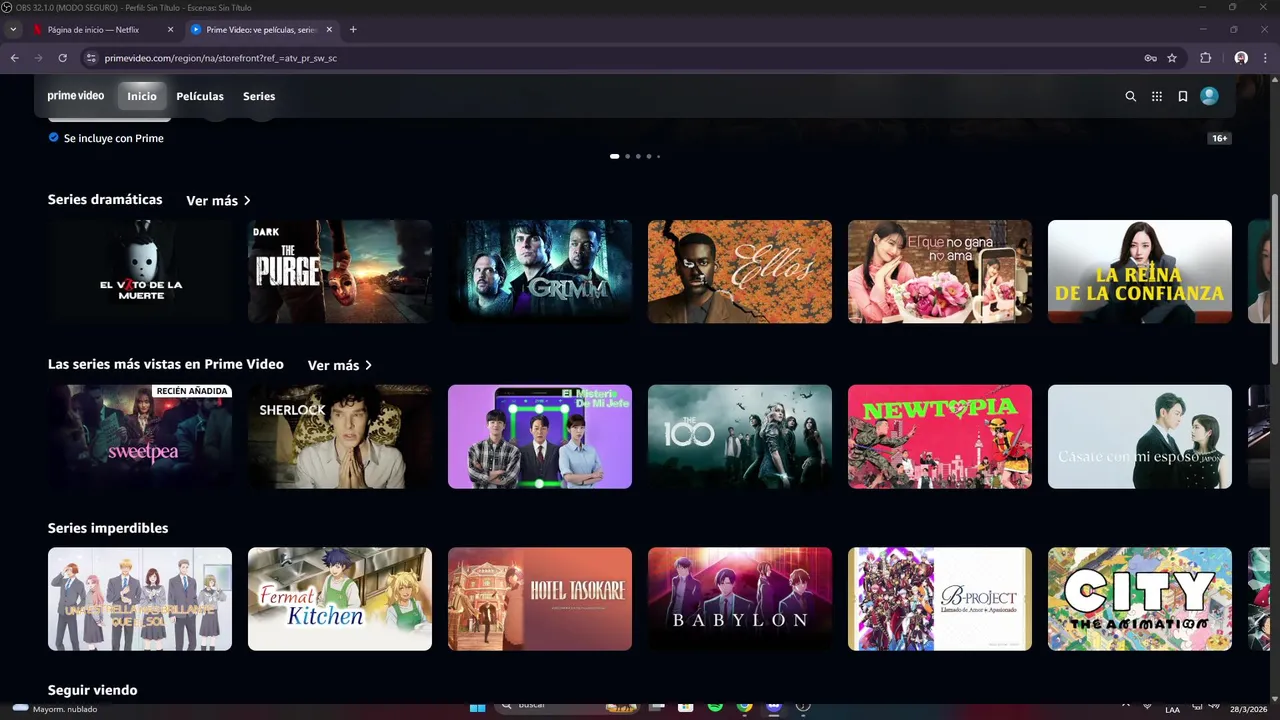Open the Windows Start button
Image resolution: width=1280 pixels, height=720 pixels.
478,707
